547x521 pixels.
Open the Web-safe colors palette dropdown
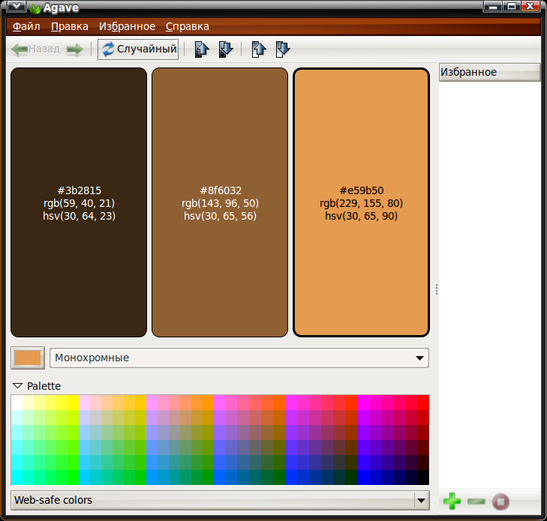(220, 500)
